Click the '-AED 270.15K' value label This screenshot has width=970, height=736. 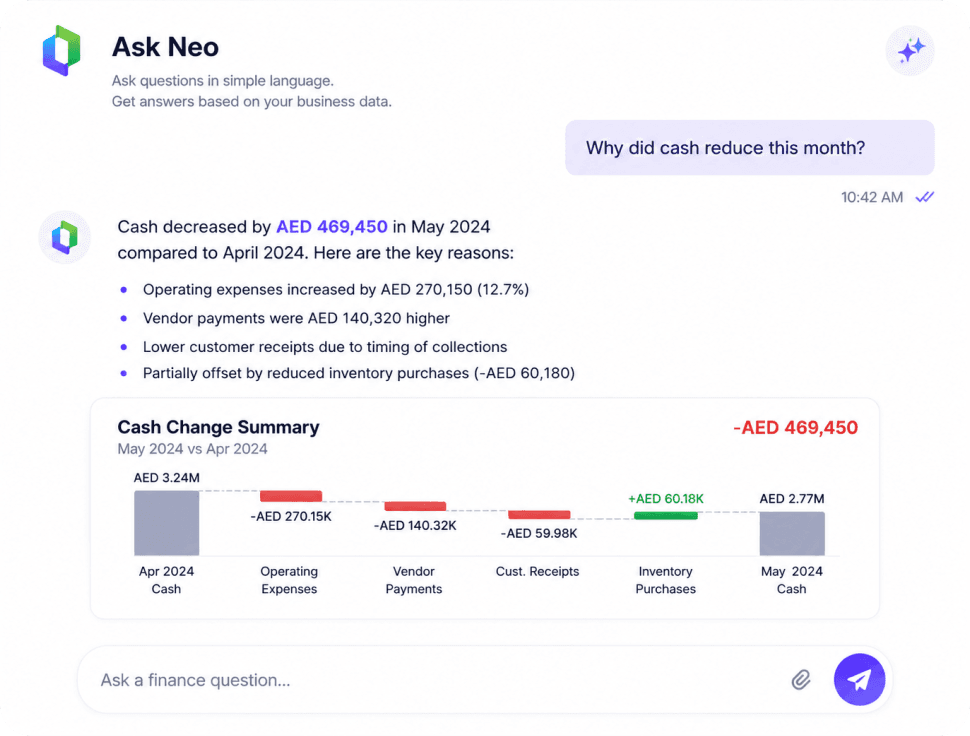(x=291, y=516)
